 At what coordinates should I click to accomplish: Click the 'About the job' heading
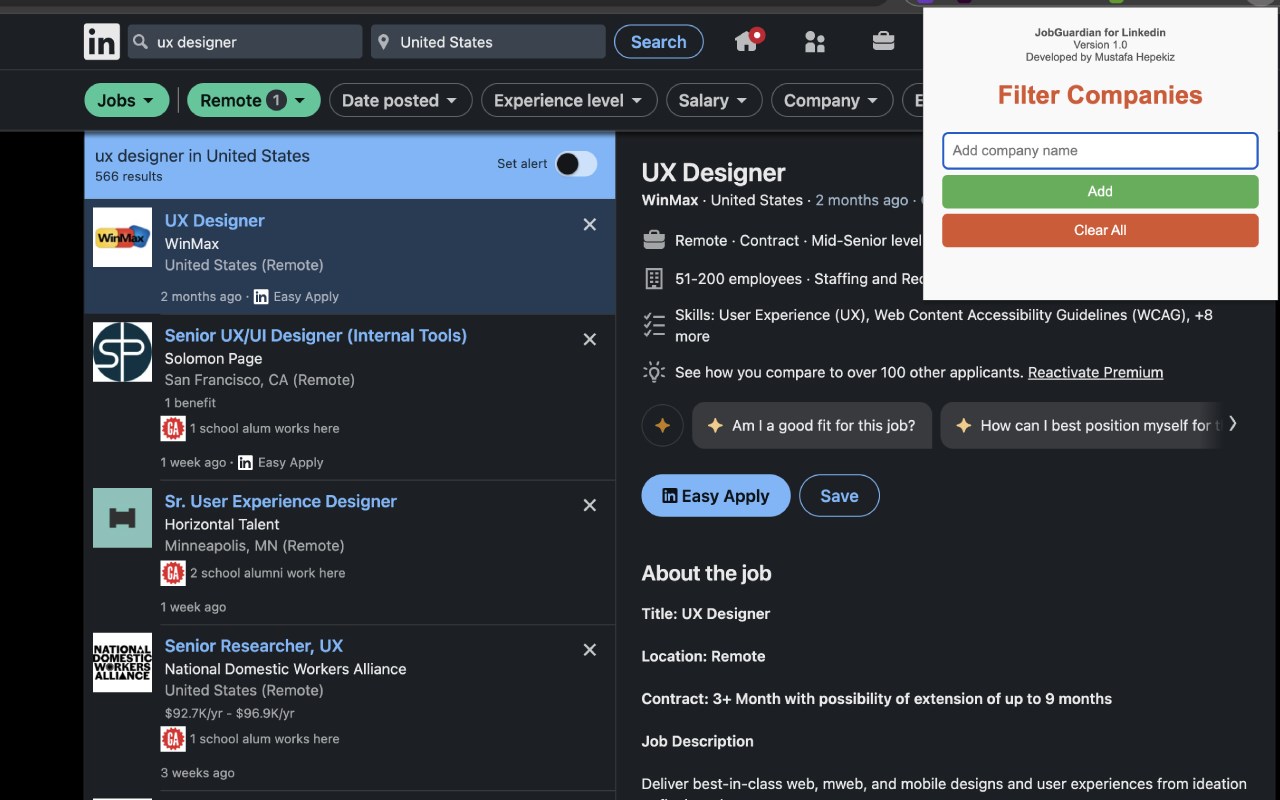(x=706, y=574)
